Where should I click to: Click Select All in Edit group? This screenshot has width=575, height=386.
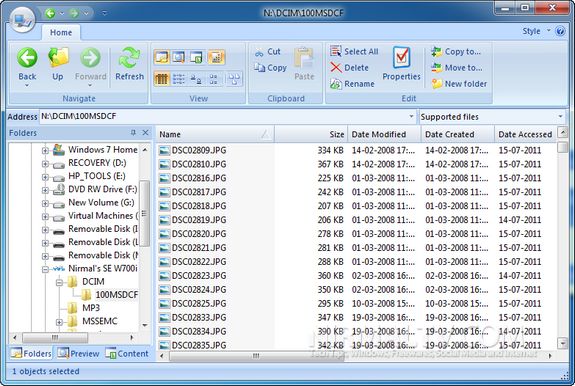[354, 51]
